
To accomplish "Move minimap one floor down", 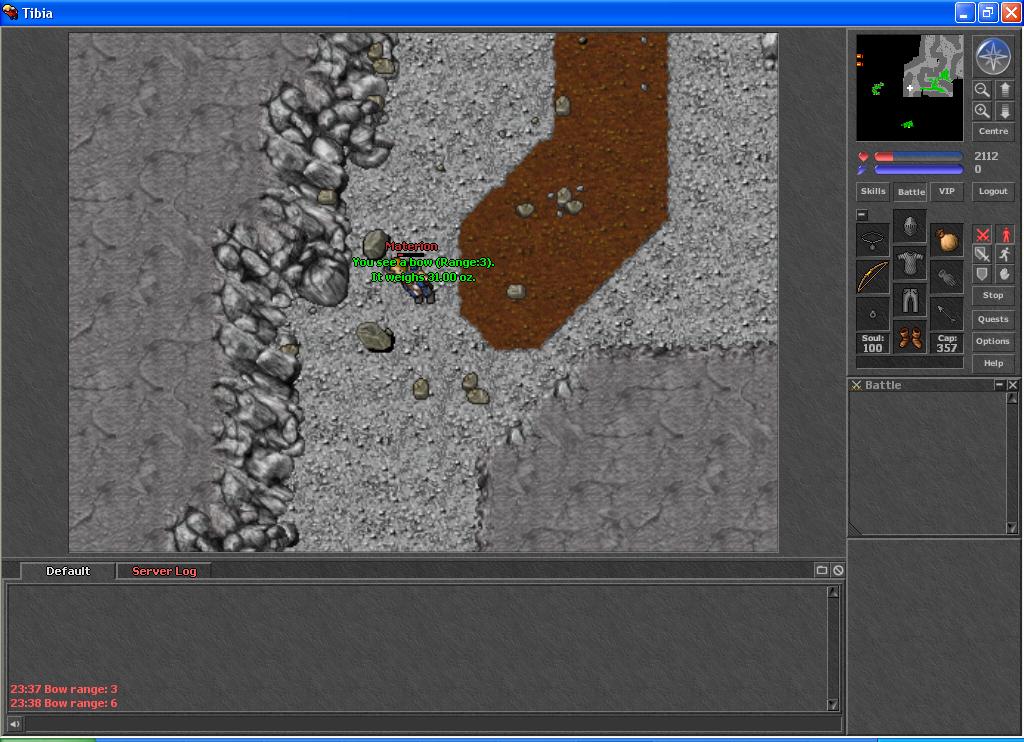I will point(1004,110).
